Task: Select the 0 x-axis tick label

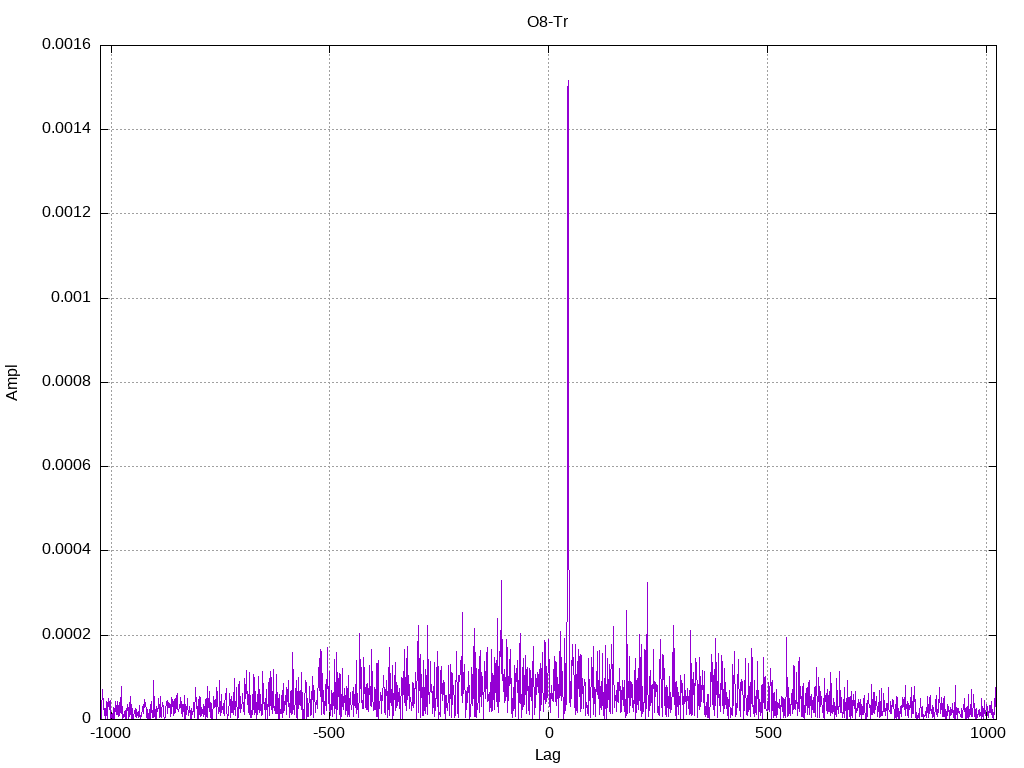Action: (x=548, y=733)
